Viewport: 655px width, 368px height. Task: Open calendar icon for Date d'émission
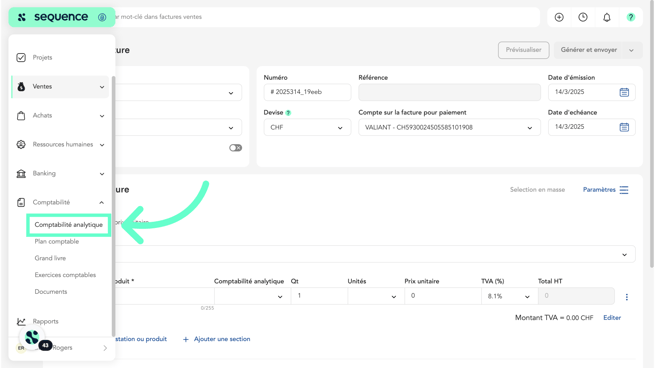pos(624,92)
